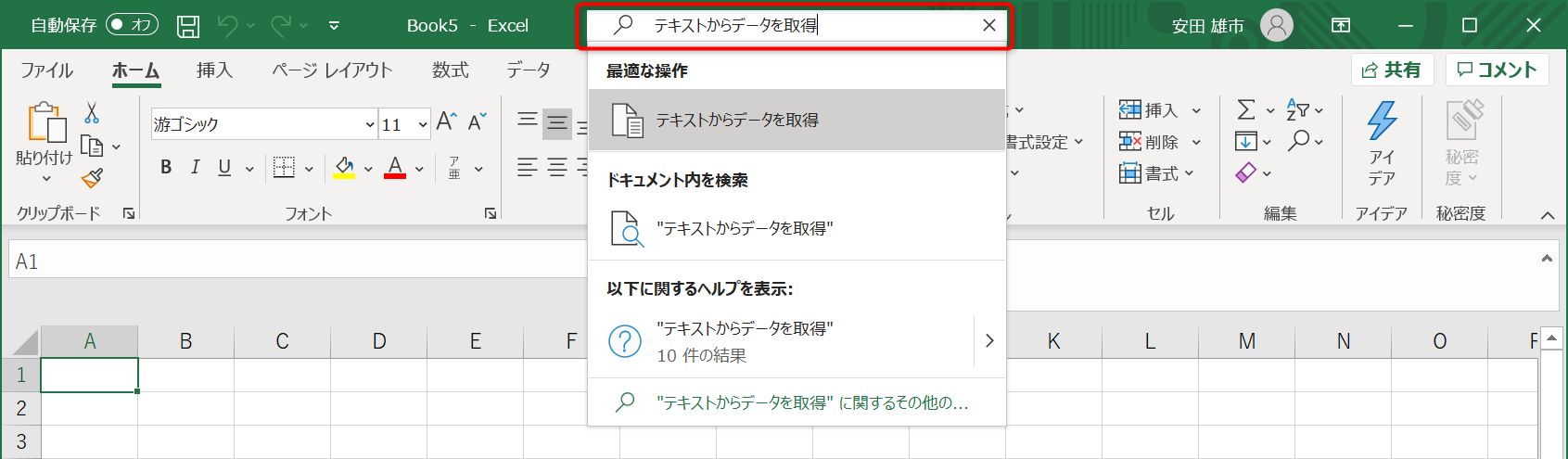Click the align left icon
Screen dimensions: 1568x459
528,168
